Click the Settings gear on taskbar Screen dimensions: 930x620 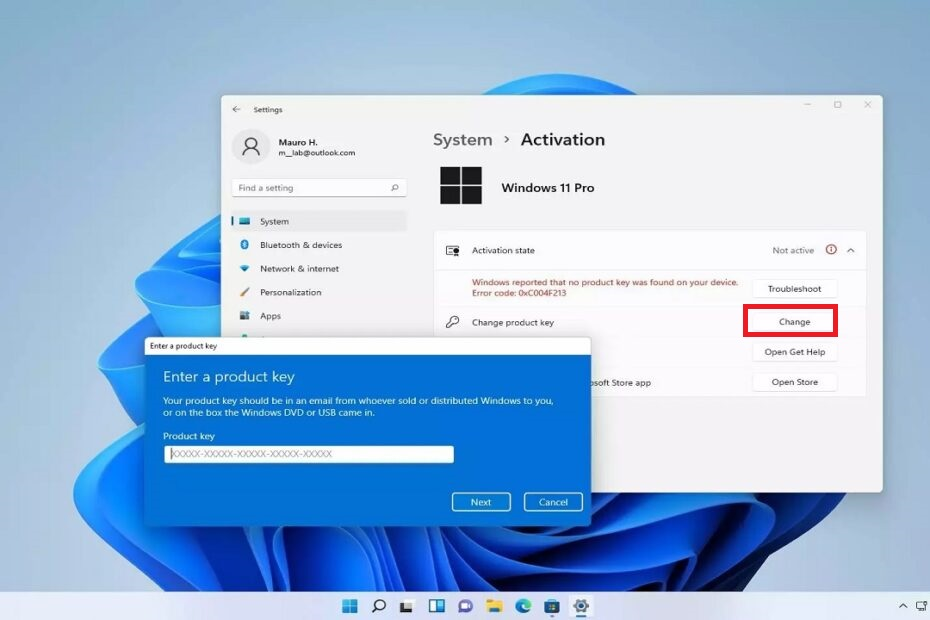[580, 606]
